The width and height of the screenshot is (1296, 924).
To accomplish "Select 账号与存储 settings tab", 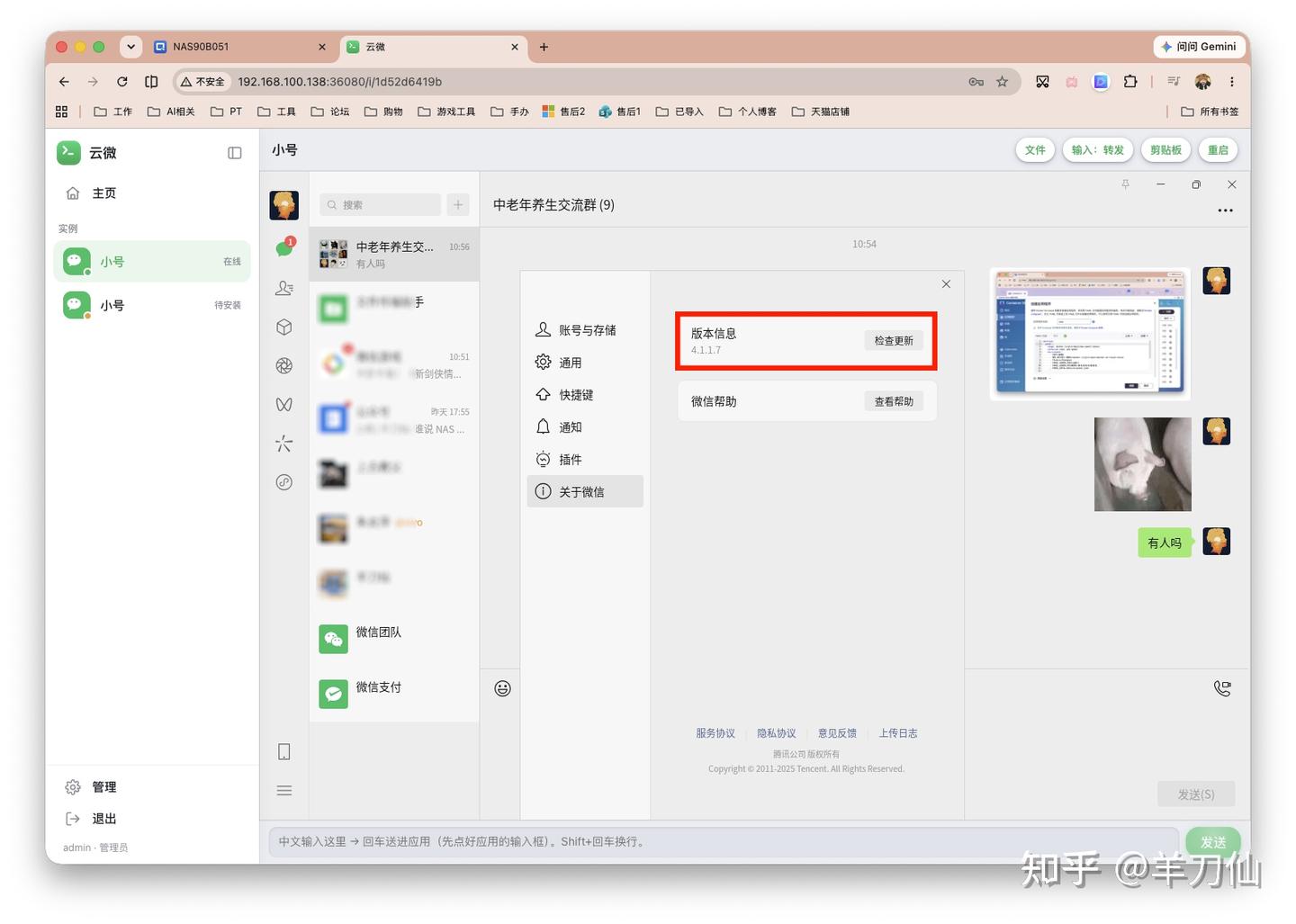I will (585, 330).
